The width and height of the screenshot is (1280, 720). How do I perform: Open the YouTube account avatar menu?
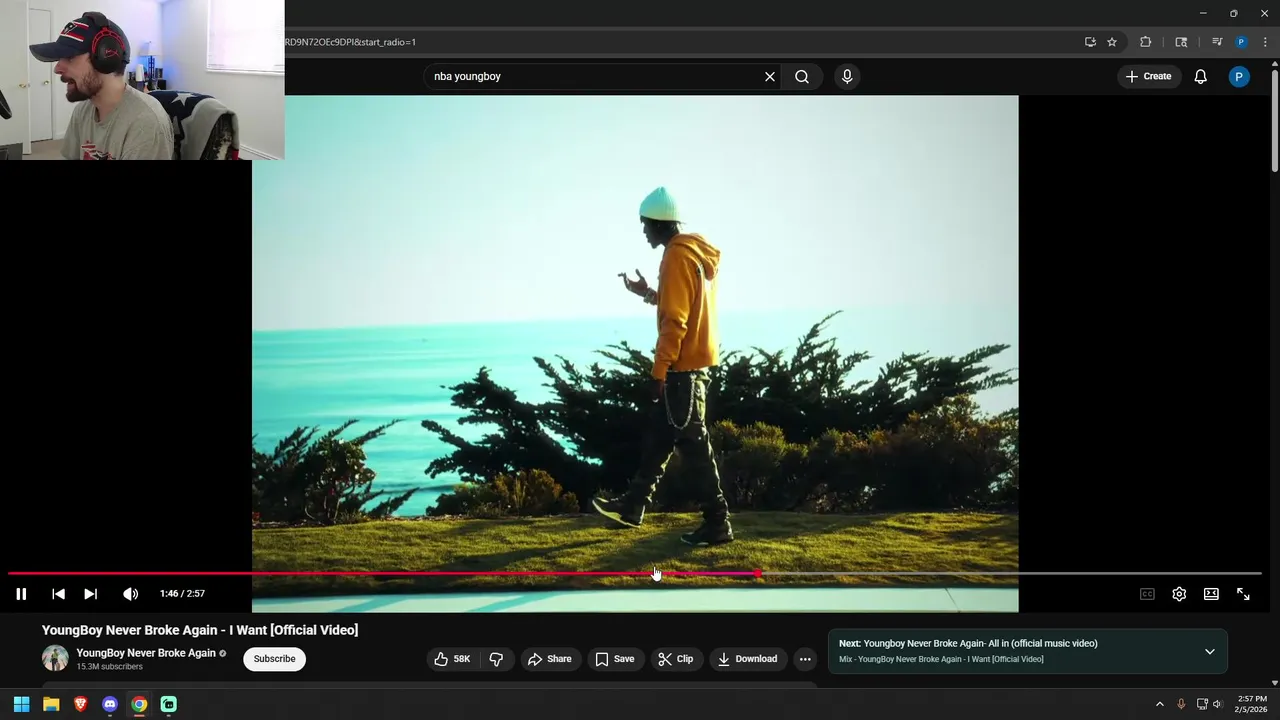pyautogui.click(x=1239, y=76)
